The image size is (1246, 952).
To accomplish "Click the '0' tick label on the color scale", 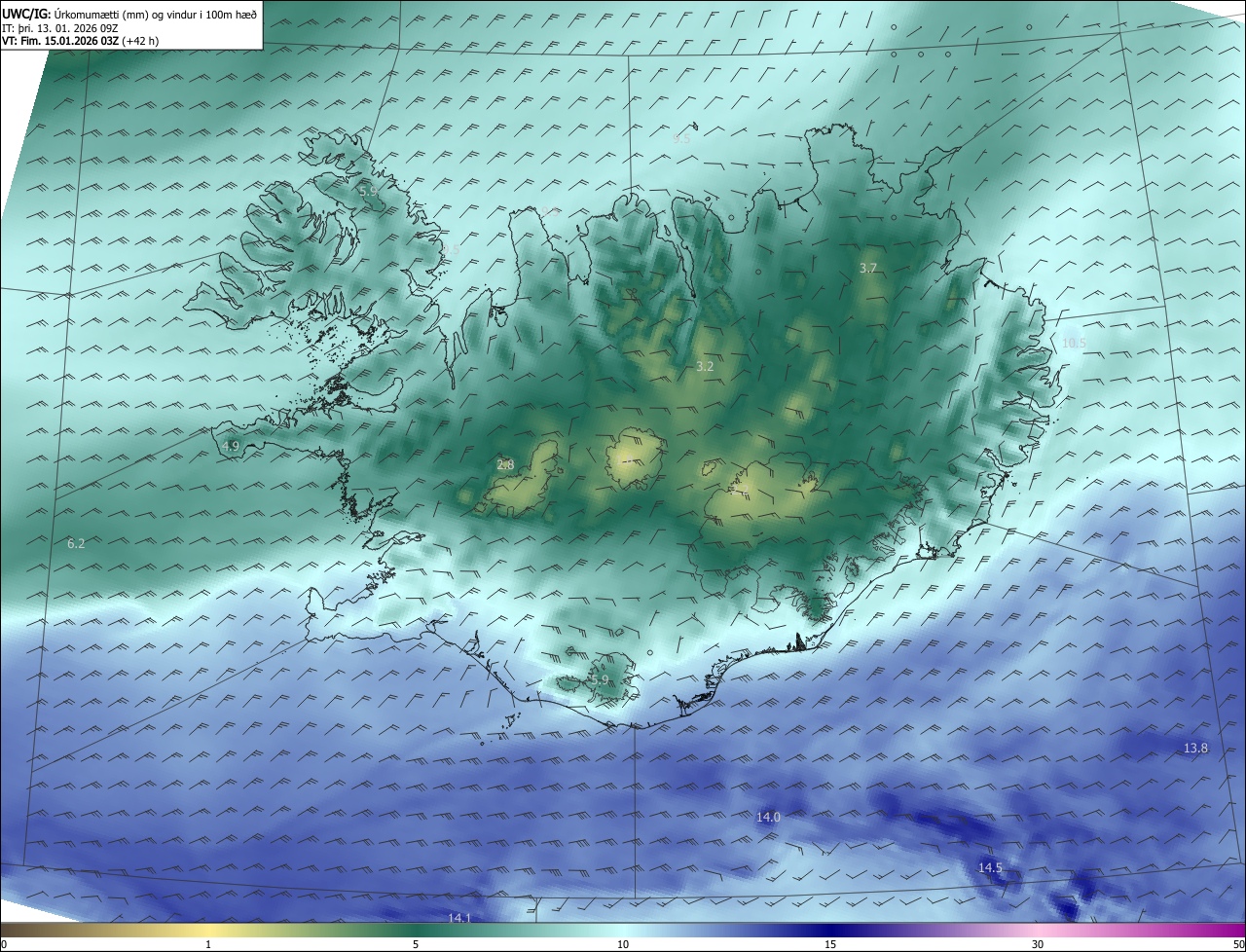I will coord(4,944).
